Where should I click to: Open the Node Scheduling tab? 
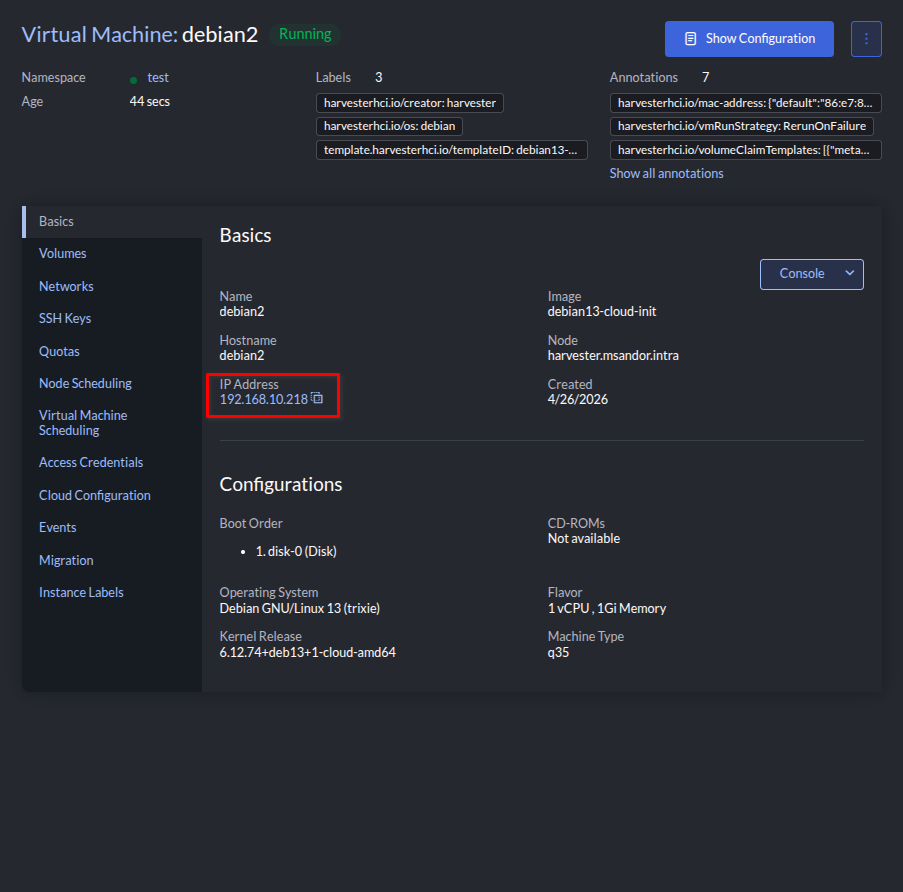coord(85,384)
